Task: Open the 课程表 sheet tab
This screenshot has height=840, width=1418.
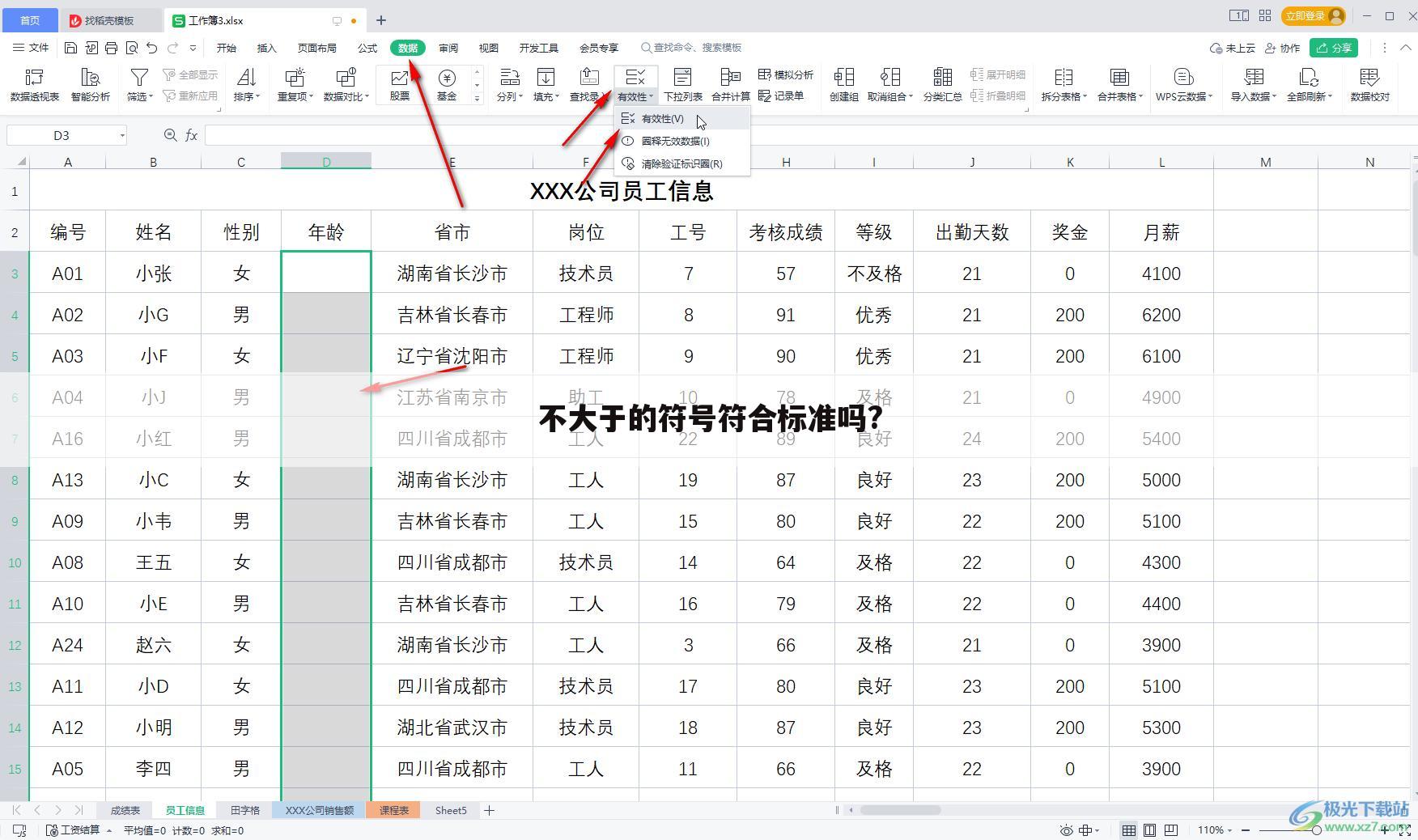Action: pos(393,810)
